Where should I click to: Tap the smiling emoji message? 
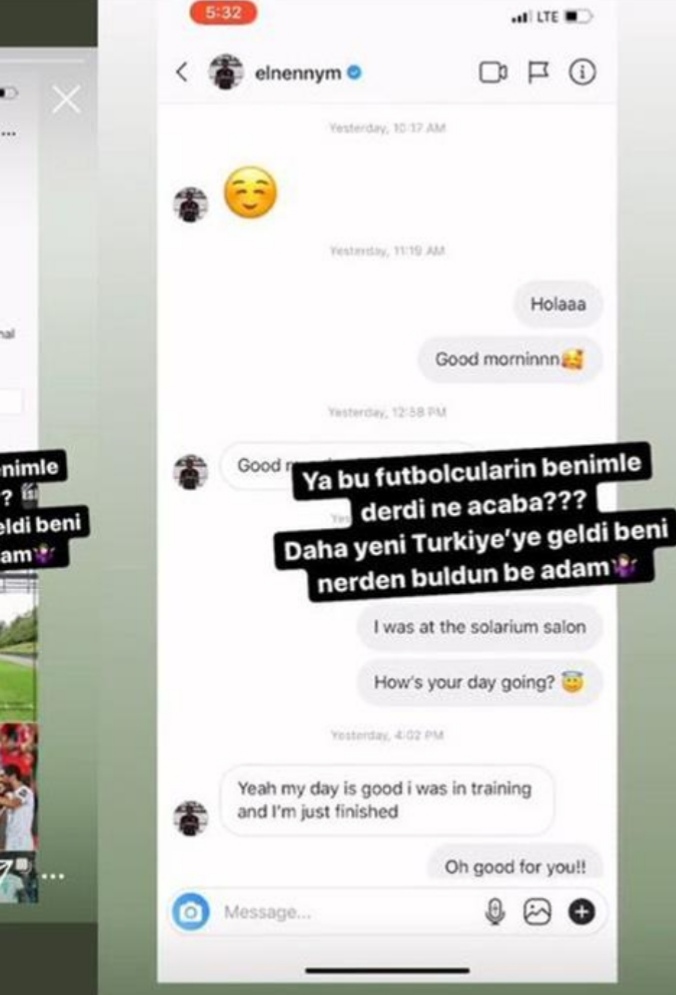coord(251,192)
